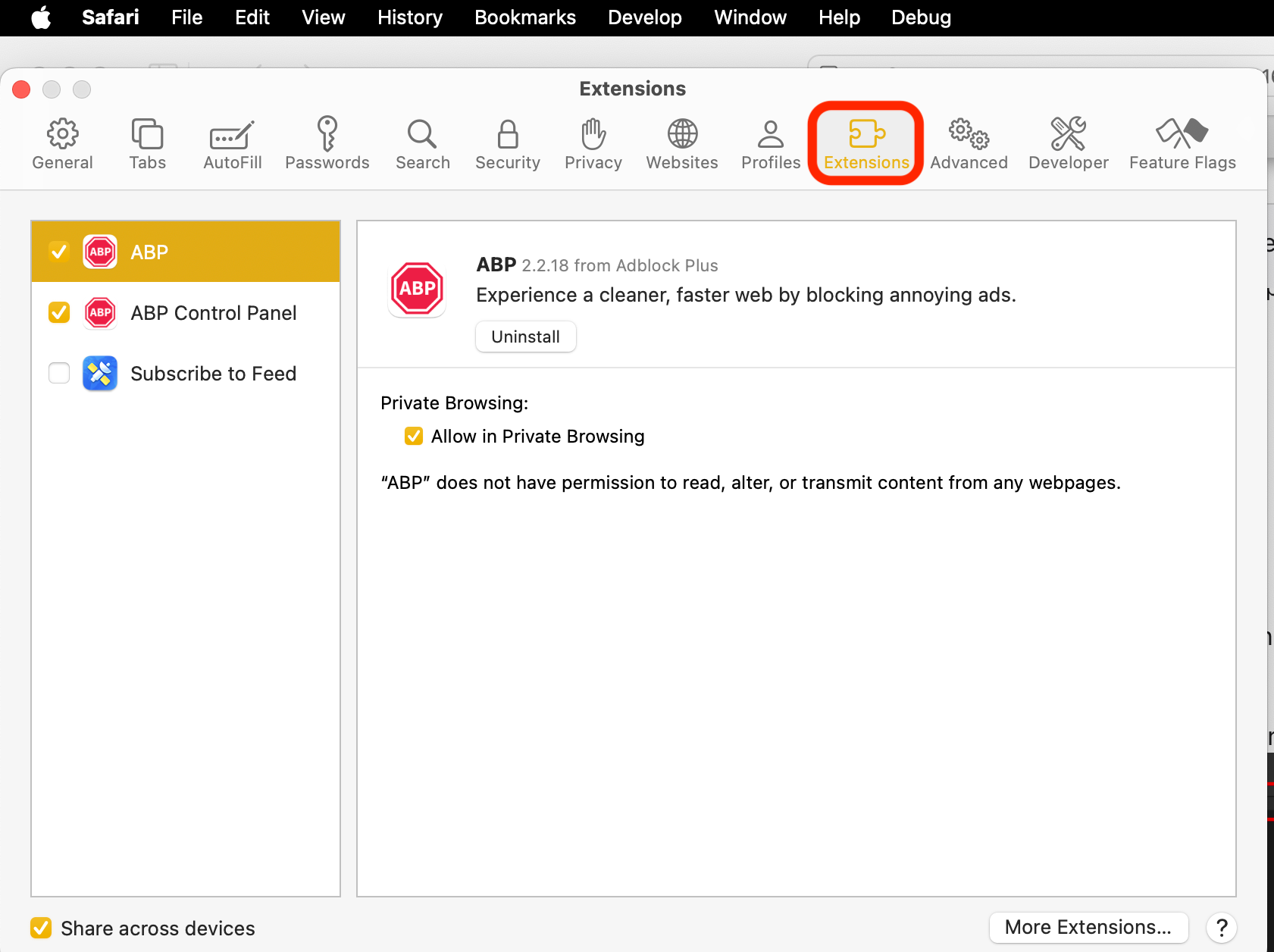Image resolution: width=1274 pixels, height=952 pixels.
Task: Open the Security settings pane
Action: pyautogui.click(x=507, y=144)
